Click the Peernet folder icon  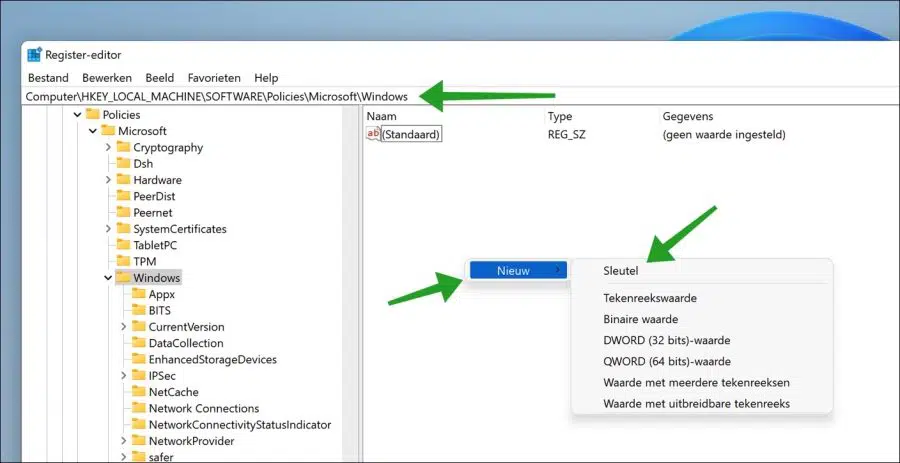pyautogui.click(x=123, y=212)
